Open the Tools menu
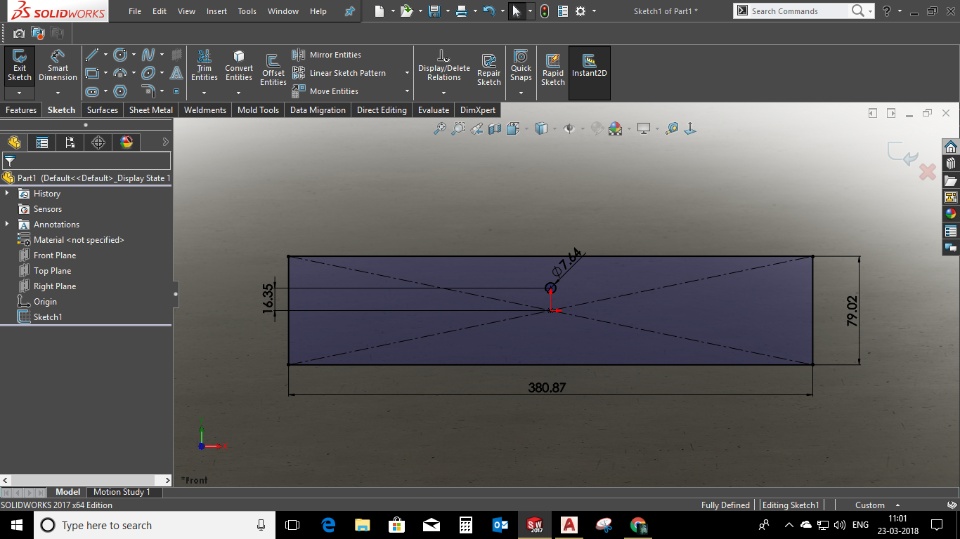The height and width of the screenshot is (539, 960). click(246, 11)
